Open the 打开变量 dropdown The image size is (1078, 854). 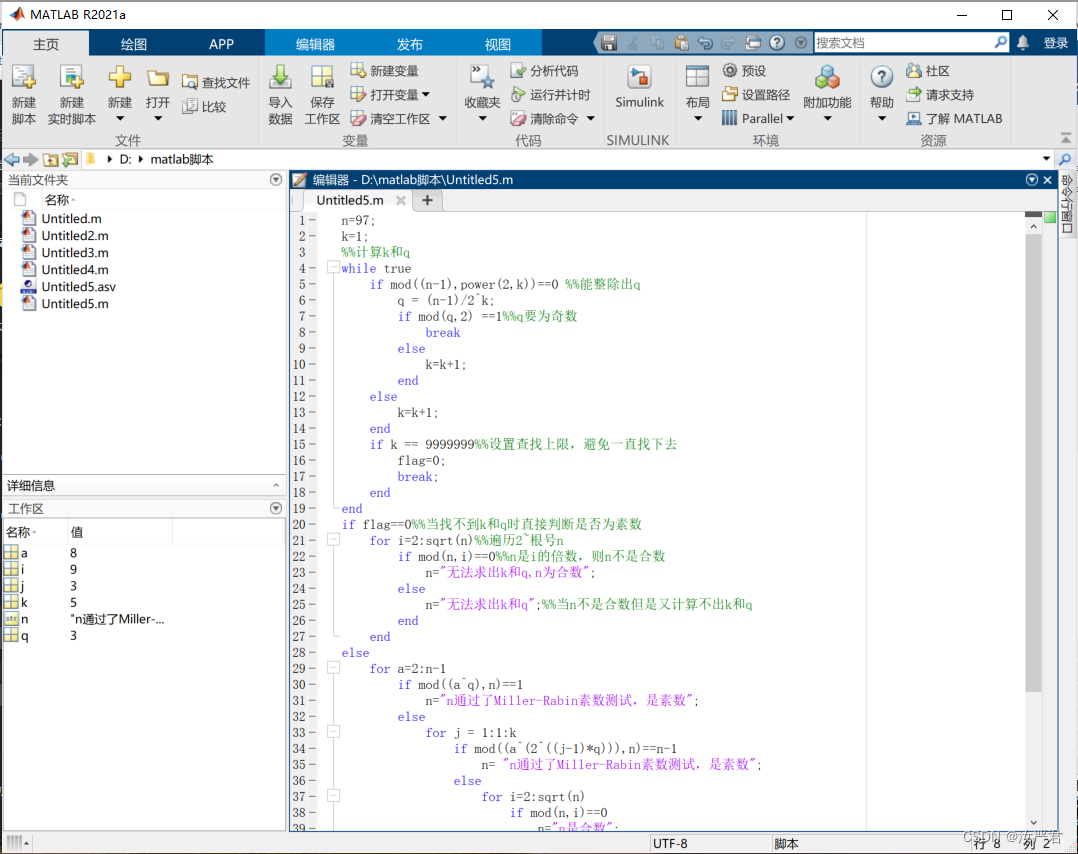[x=426, y=94]
